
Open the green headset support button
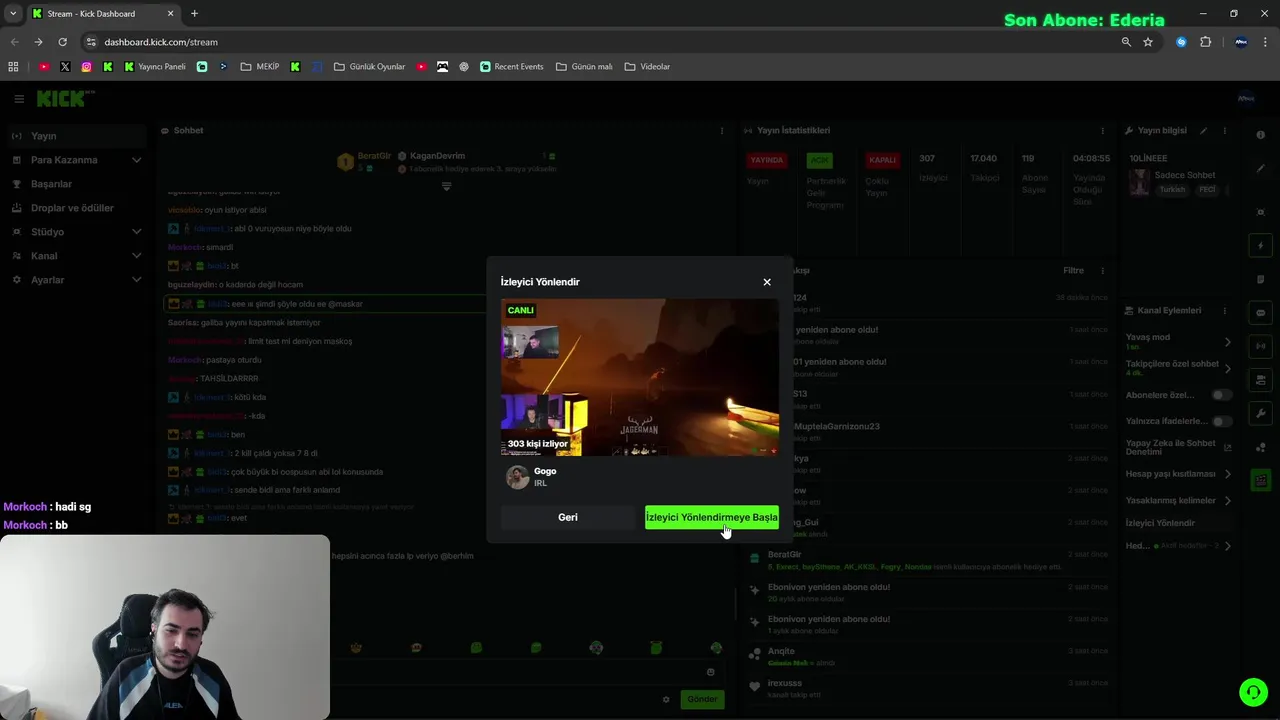(x=1253, y=692)
